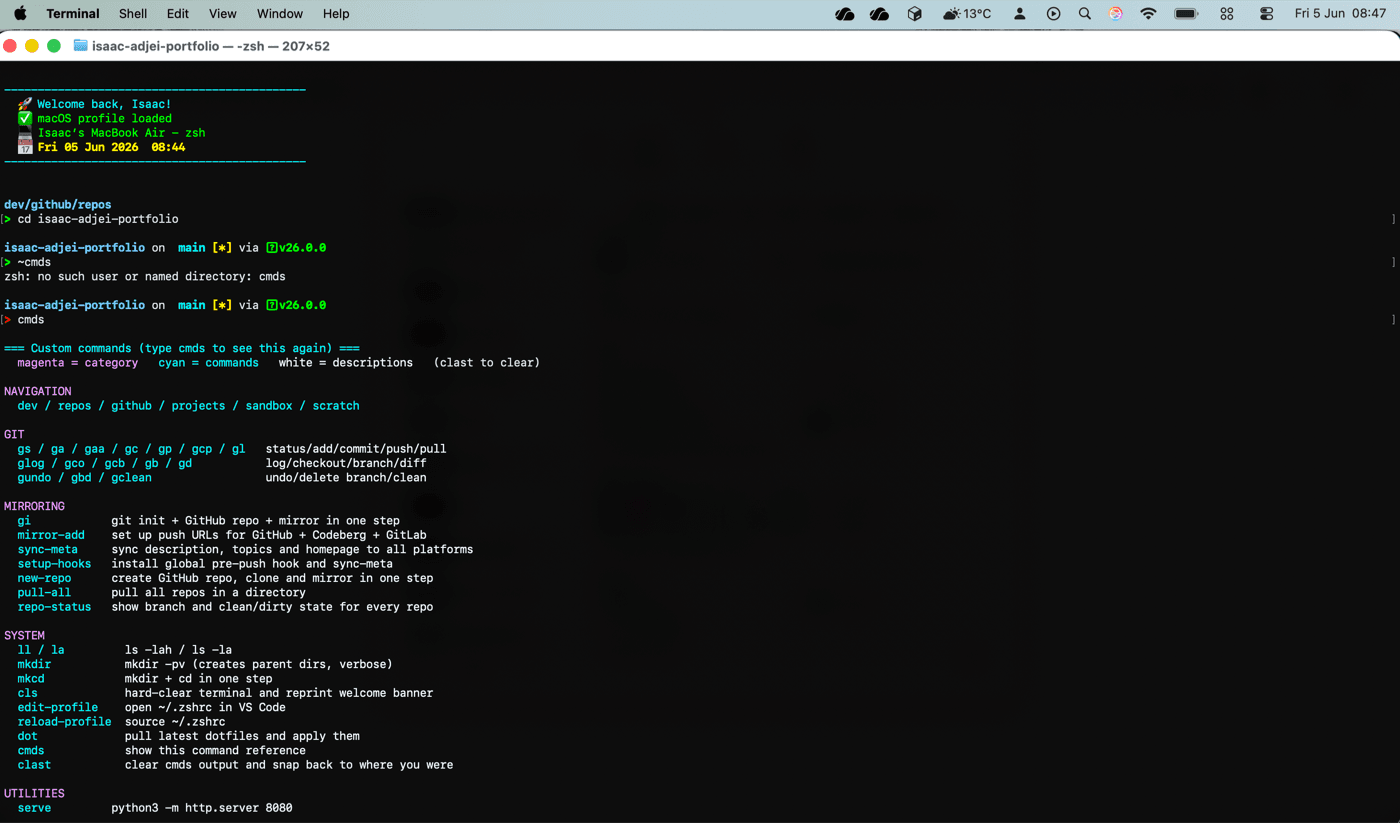This screenshot has height=823, width=1400.
Task: Click the 'repo-status' command name
Action: tap(54, 607)
